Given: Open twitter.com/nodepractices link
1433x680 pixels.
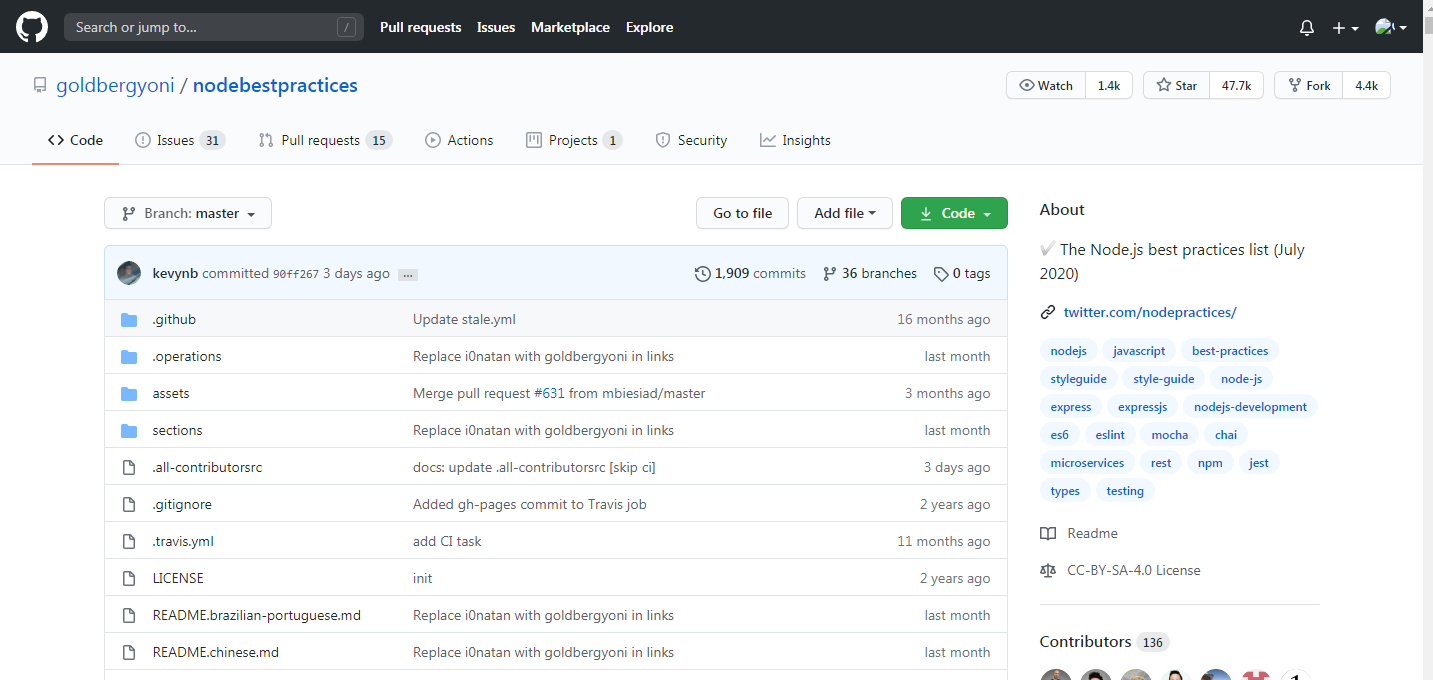Looking at the screenshot, I should coord(1150,312).
